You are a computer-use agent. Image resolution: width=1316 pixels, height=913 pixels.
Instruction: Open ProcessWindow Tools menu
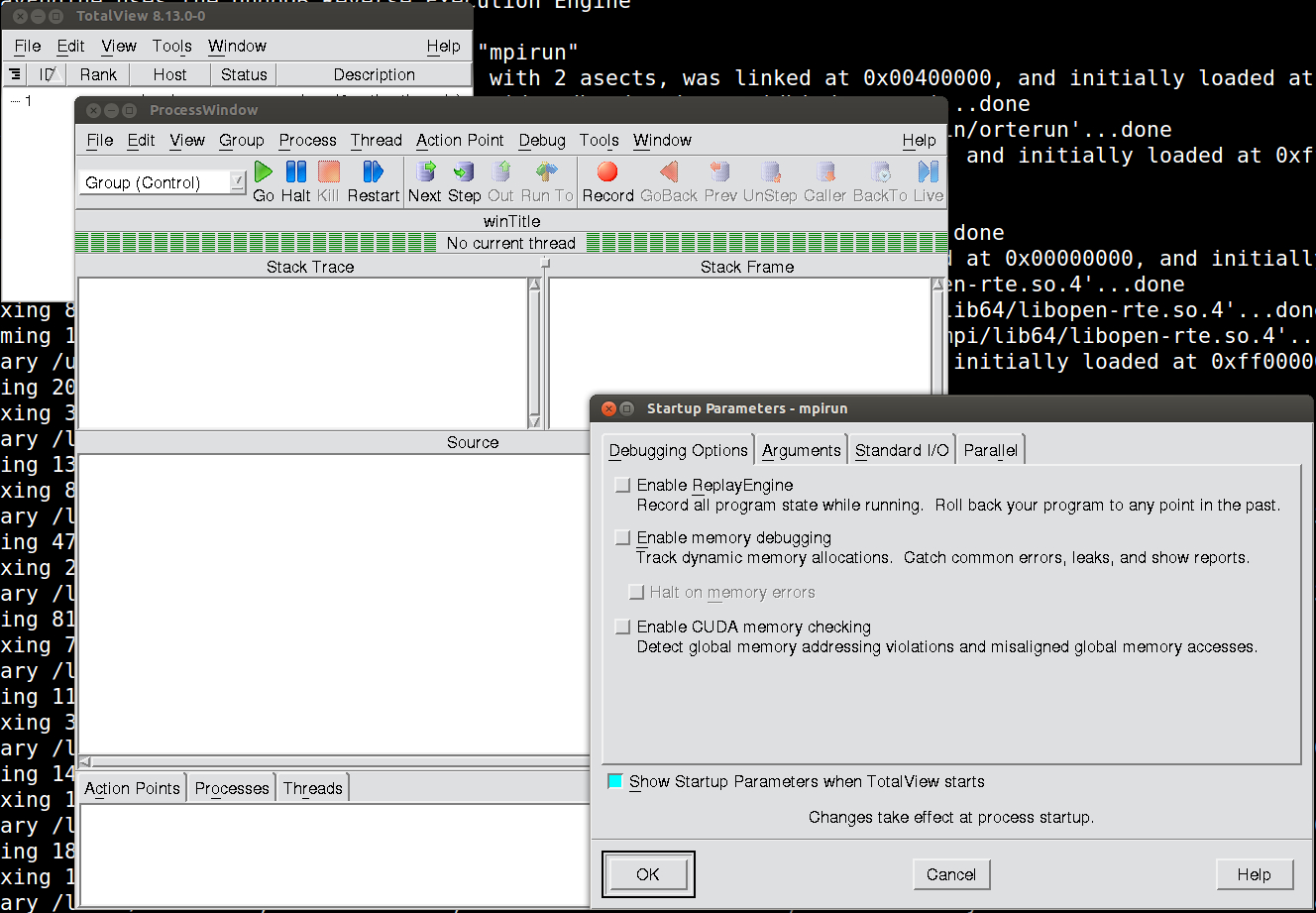click(x=600, y=140)
